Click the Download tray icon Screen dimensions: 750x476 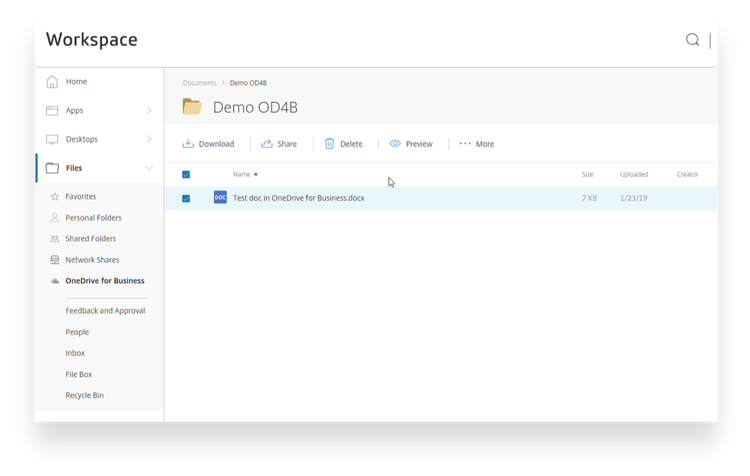188,144
